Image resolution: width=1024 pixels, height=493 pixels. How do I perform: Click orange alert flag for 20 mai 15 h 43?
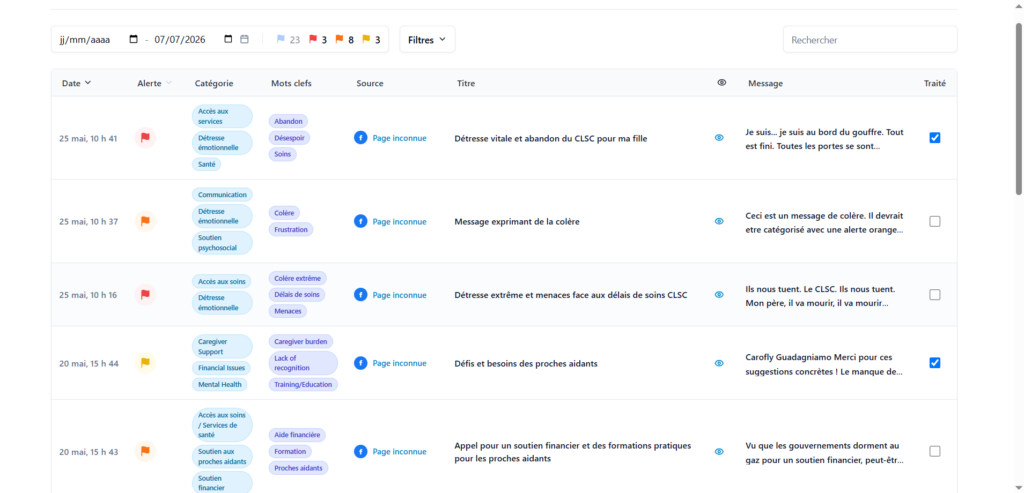(146, 451)
